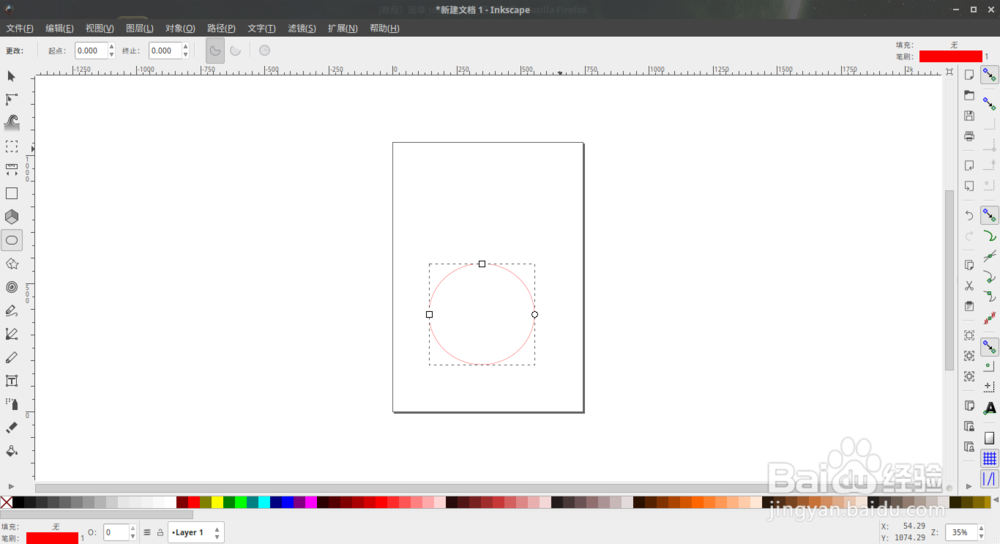The height and width of the screenshot is (544, 1000).
Task: Toggle Snap other points button
Action: click(989, 348)
